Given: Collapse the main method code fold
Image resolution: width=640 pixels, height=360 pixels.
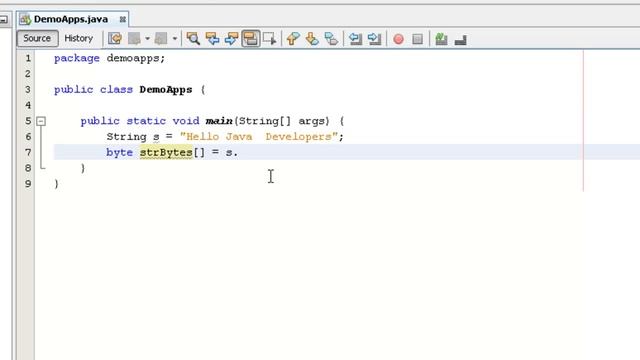Looking at the screenshot, I should 41,121.
